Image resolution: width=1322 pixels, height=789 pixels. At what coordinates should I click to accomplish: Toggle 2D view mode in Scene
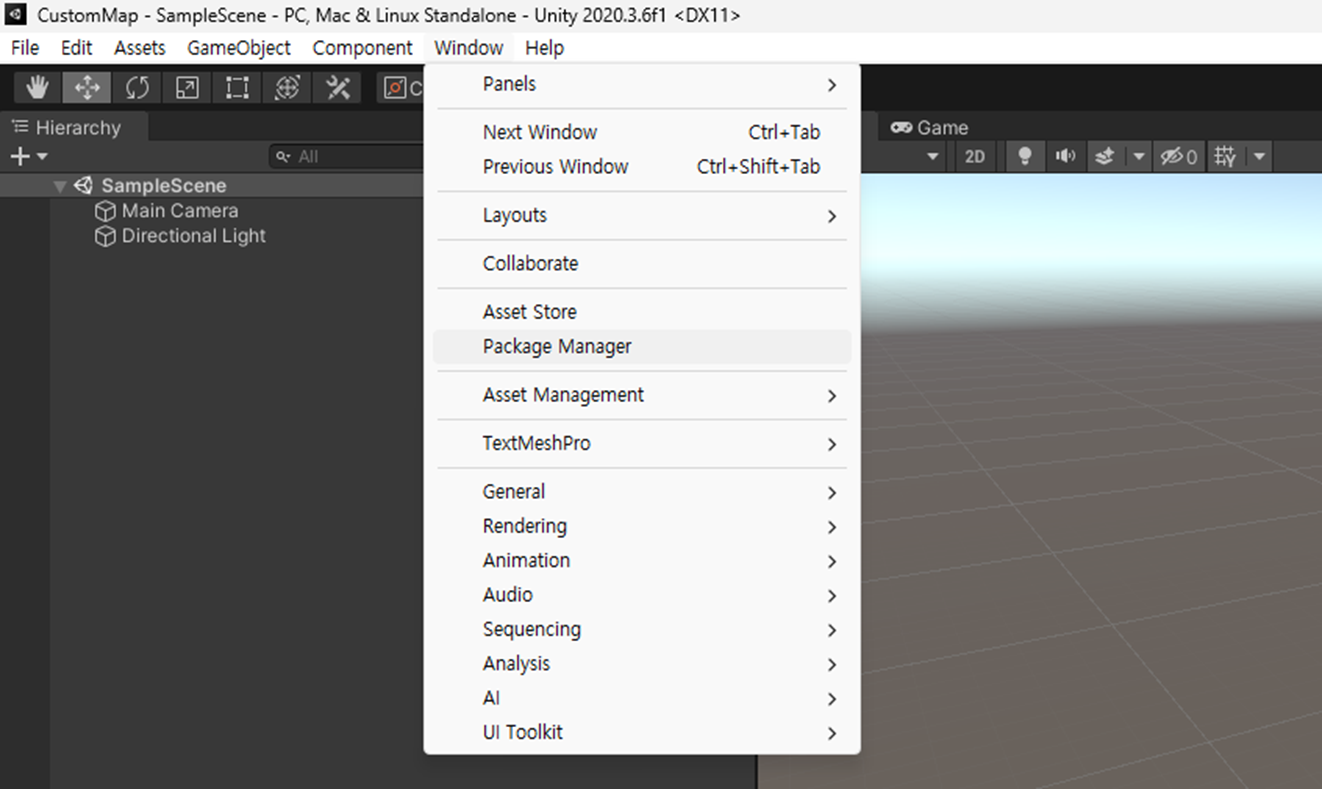click(974, 157)
